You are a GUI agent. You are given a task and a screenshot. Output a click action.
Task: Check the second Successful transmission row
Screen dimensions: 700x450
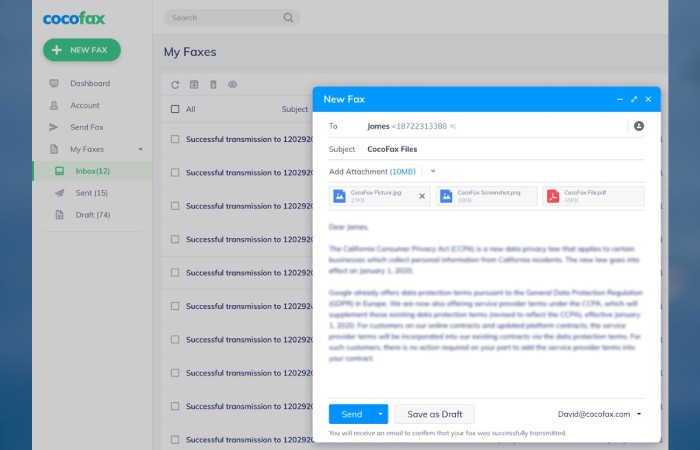click(175, 173)
